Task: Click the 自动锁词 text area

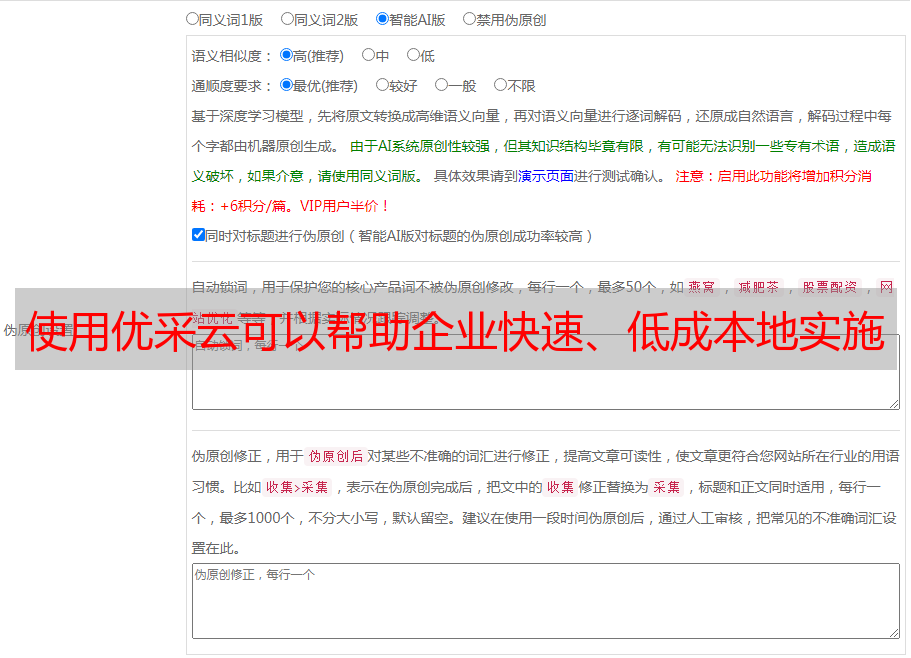Action: pos(546,372)
